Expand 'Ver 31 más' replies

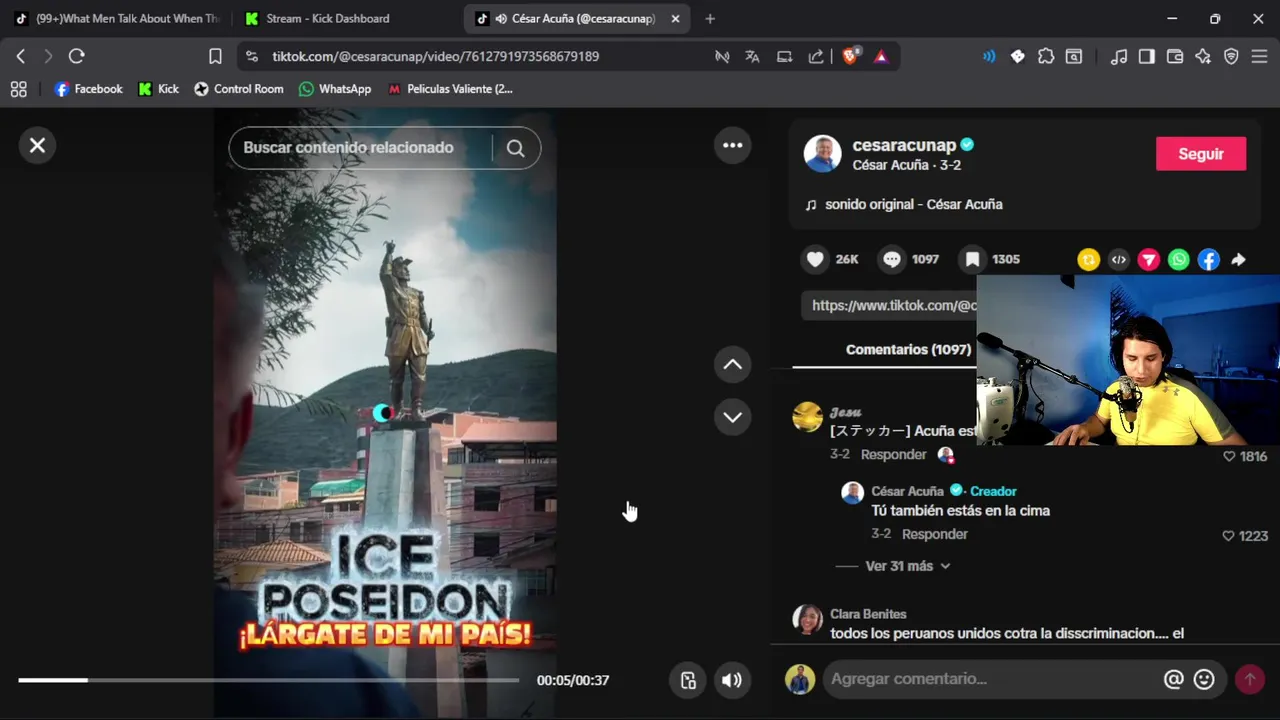point(907,566)
